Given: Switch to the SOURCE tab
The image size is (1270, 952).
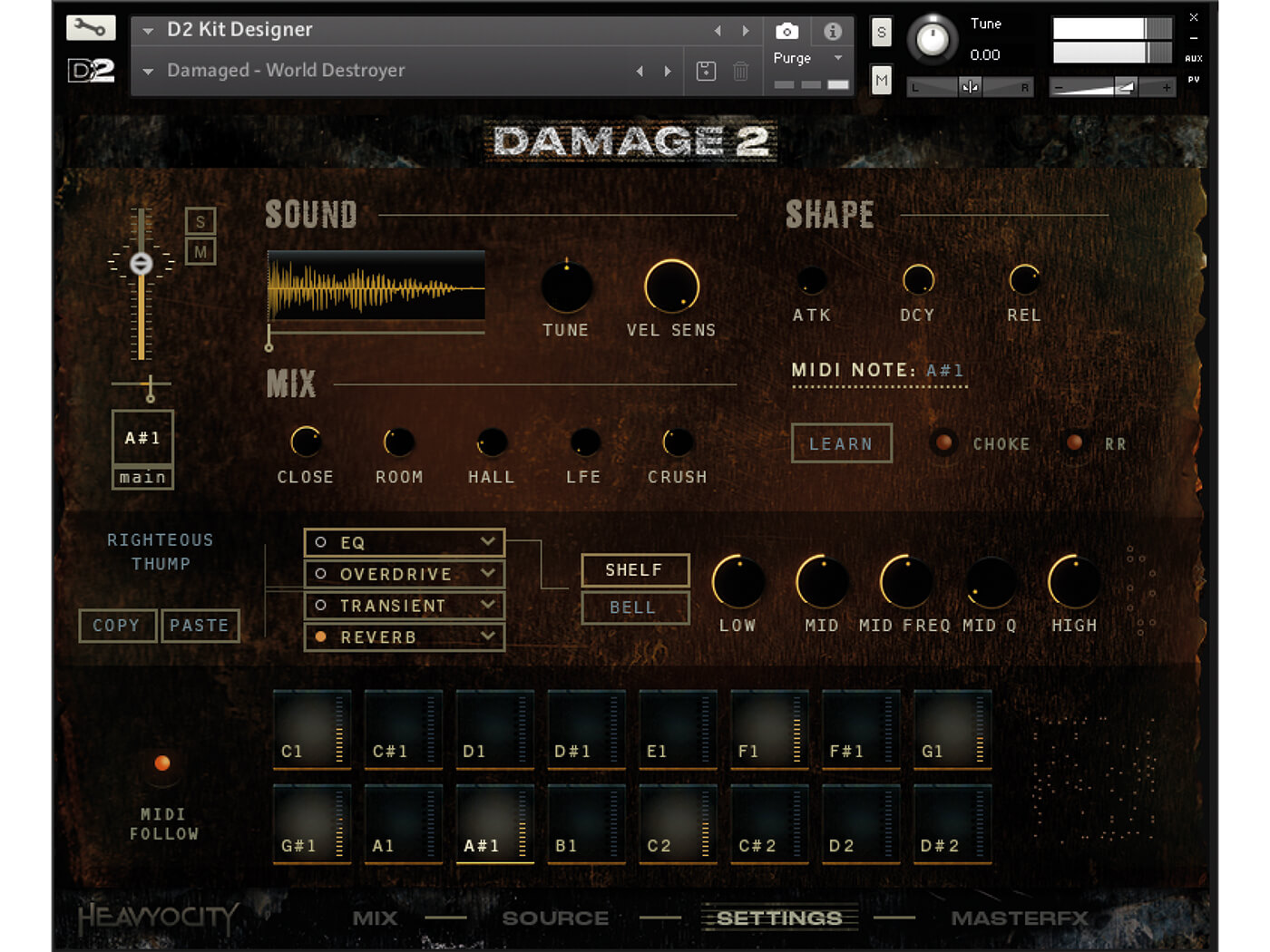Looking at the screenshot, I should pos(555,918).
